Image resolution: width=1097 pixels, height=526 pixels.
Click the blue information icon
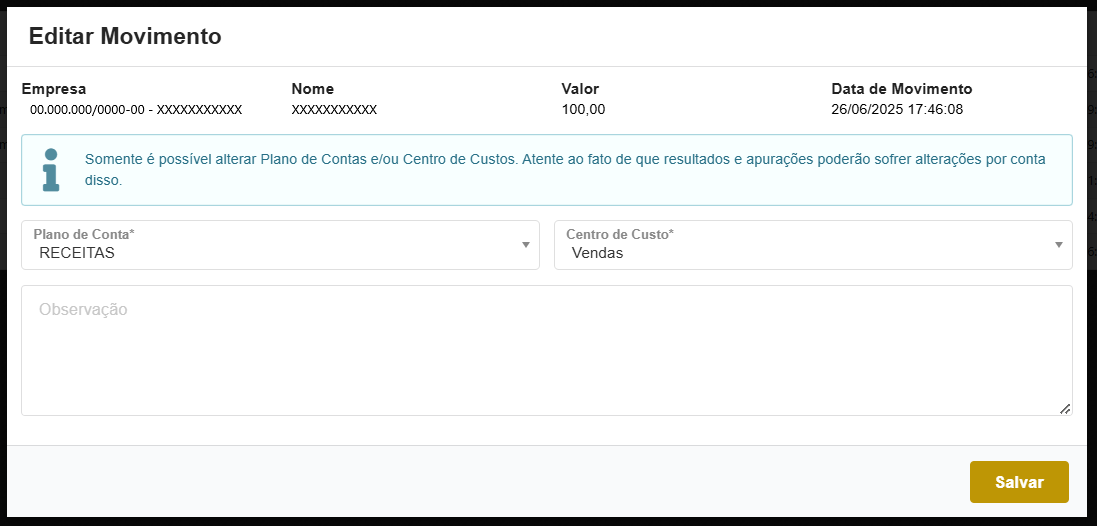50,170
